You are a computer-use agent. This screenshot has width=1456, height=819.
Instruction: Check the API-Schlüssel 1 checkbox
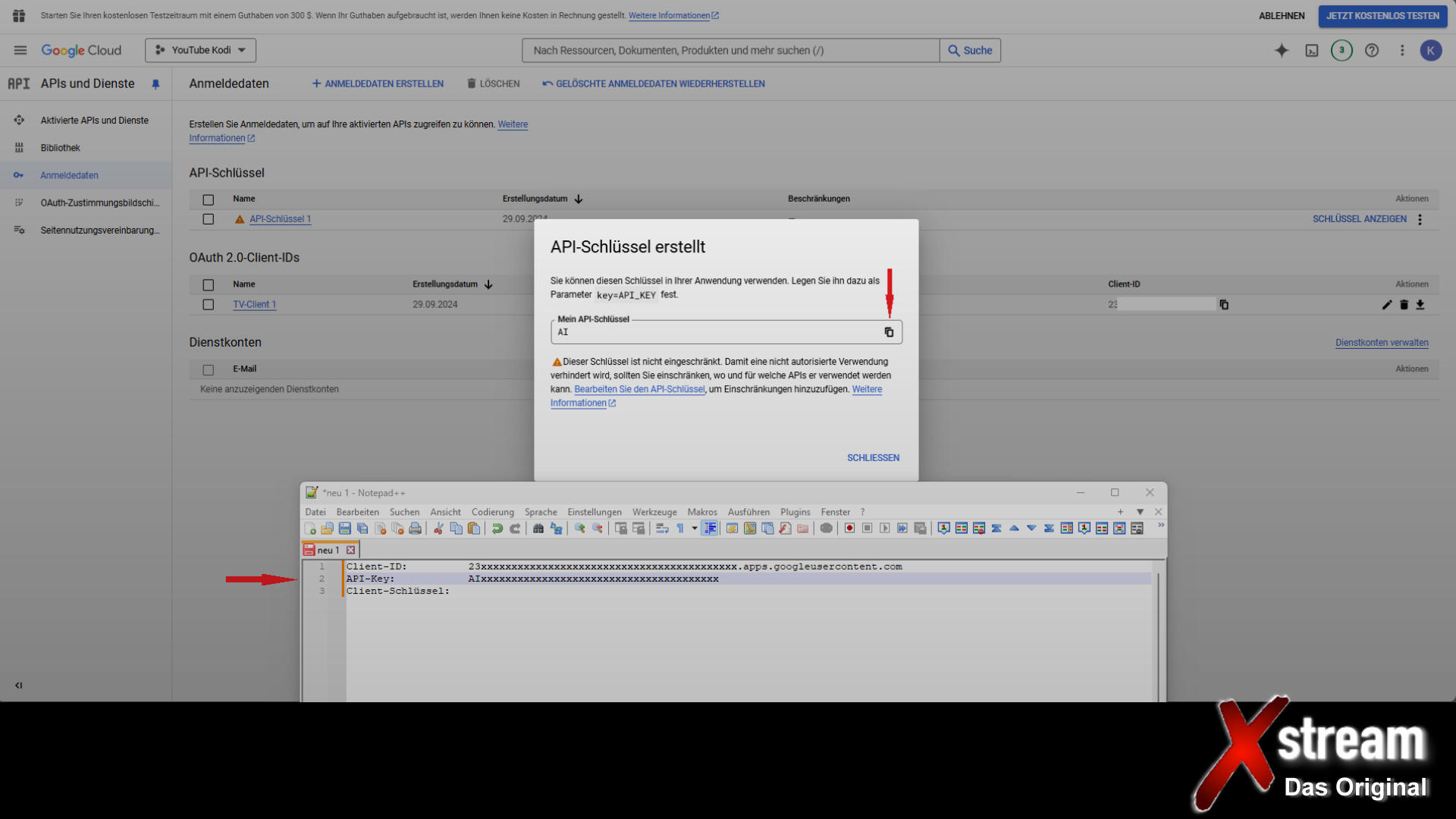209,219
